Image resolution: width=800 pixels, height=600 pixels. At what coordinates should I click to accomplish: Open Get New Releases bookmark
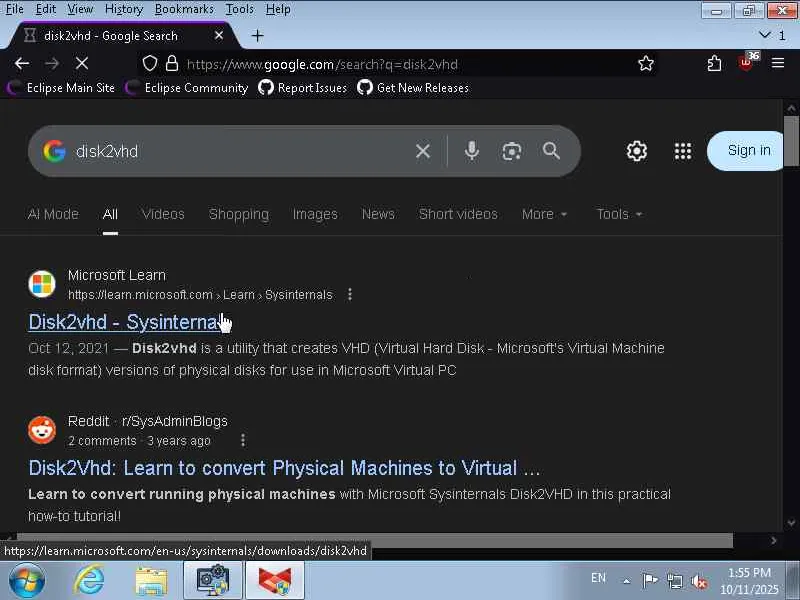pyautogui.click(x=413, y=88)
